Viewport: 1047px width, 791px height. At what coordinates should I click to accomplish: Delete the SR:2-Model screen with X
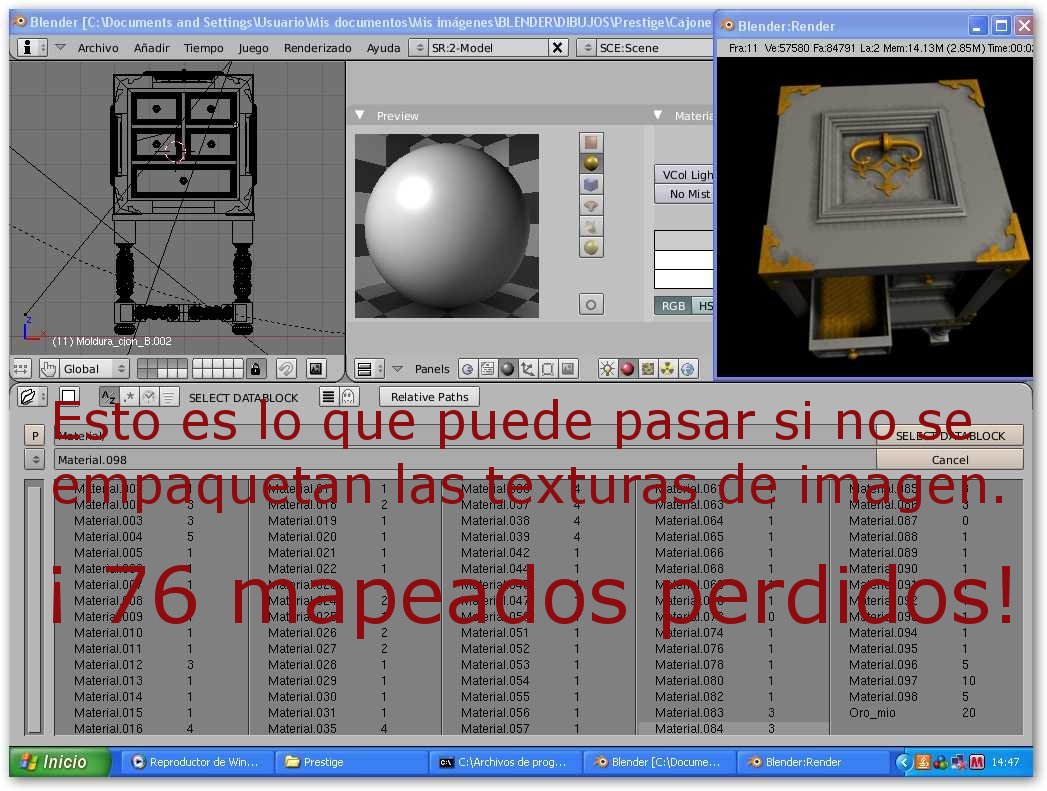pyautogui.click(x=558, y=47)
